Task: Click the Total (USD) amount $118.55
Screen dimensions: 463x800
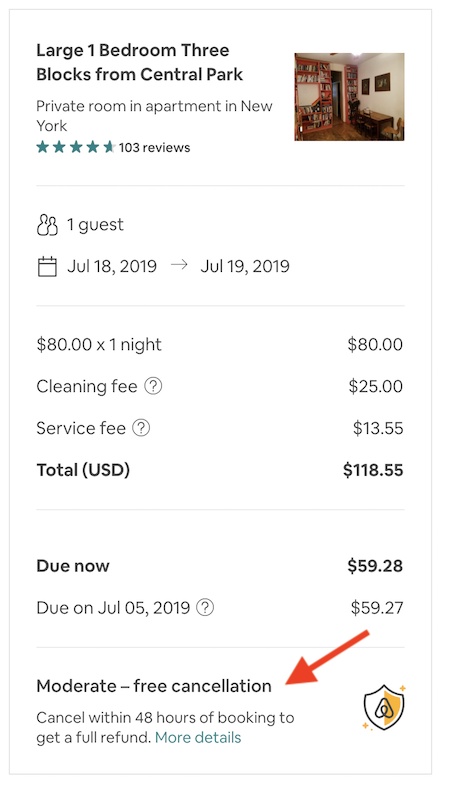Action: tap(373, 470)
